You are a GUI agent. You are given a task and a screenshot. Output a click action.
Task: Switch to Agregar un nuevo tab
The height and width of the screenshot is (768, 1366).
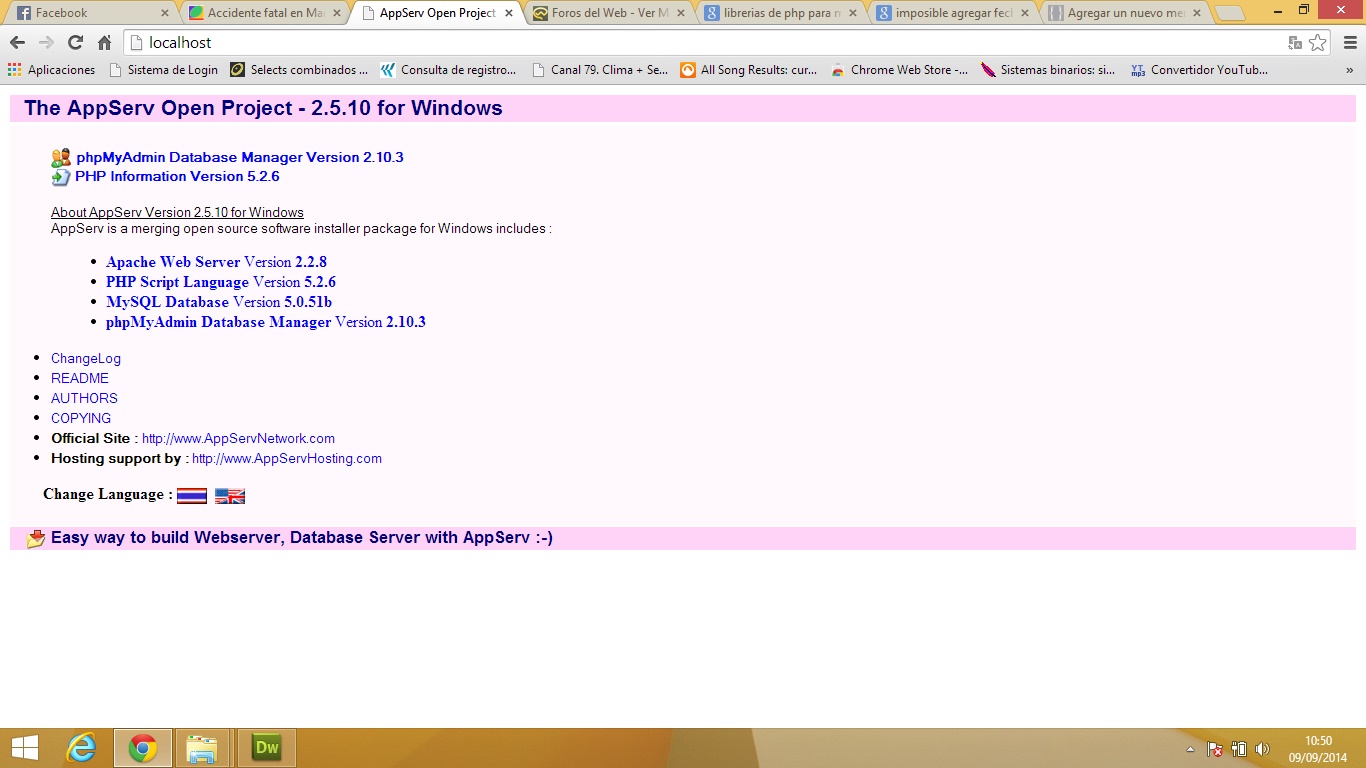coord(1126,13)
